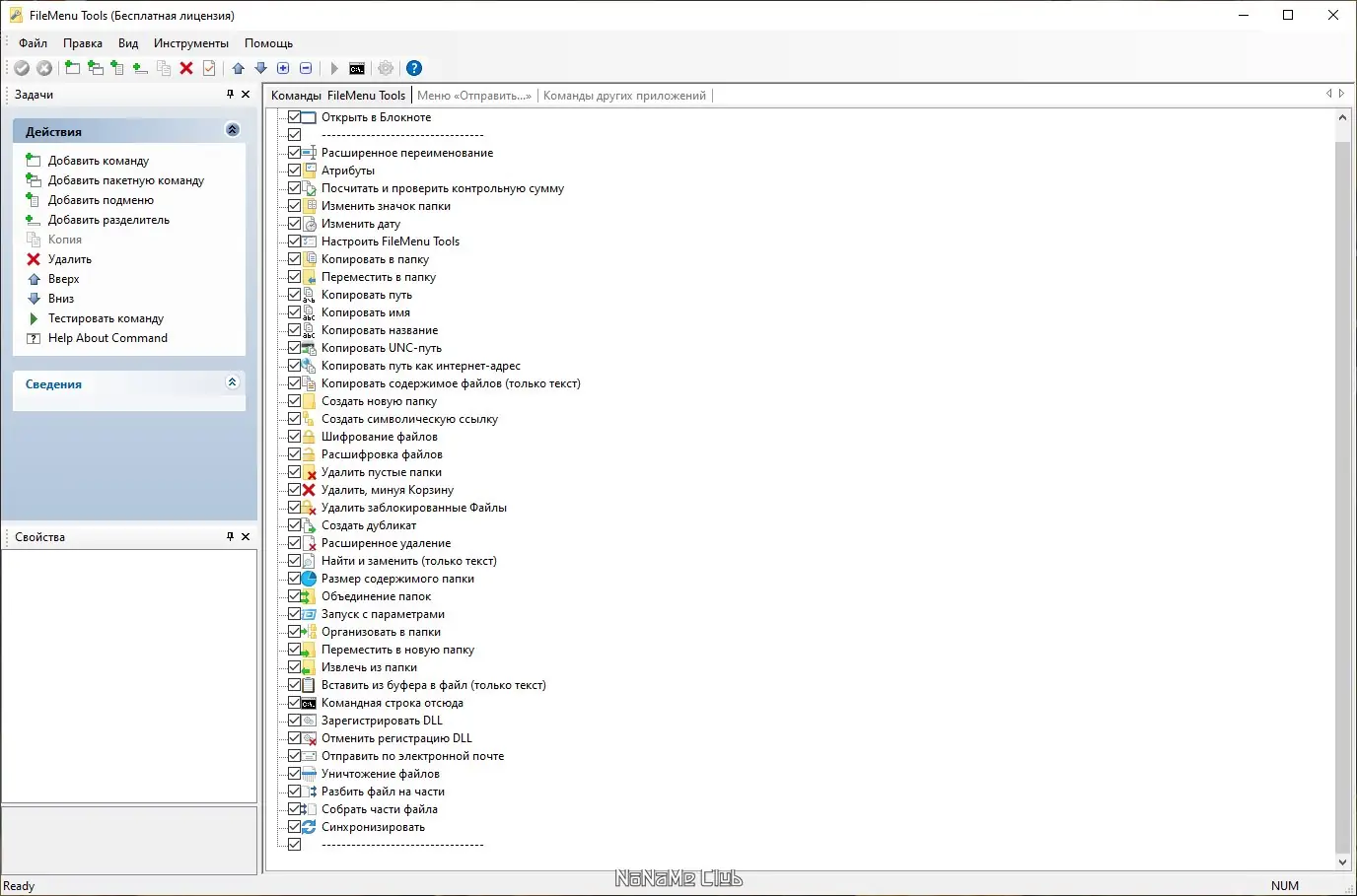Viewport: 1357px width, 896px height.
Task: Open the Правка menu
Action: (83, 43)
